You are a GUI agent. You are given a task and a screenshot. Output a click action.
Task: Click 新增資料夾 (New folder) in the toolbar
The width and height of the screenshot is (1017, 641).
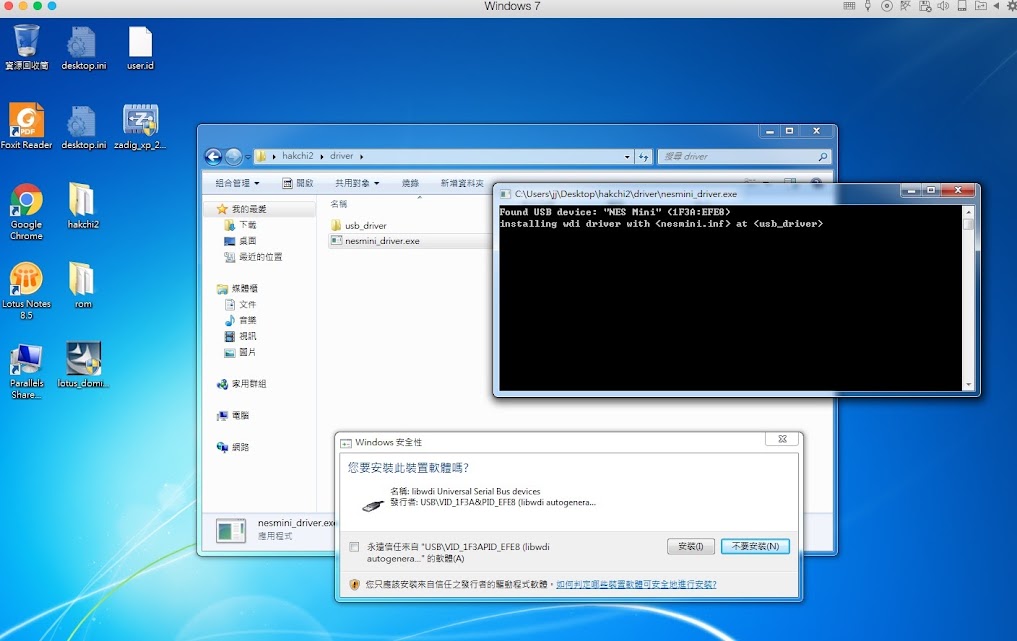(462, 184)
